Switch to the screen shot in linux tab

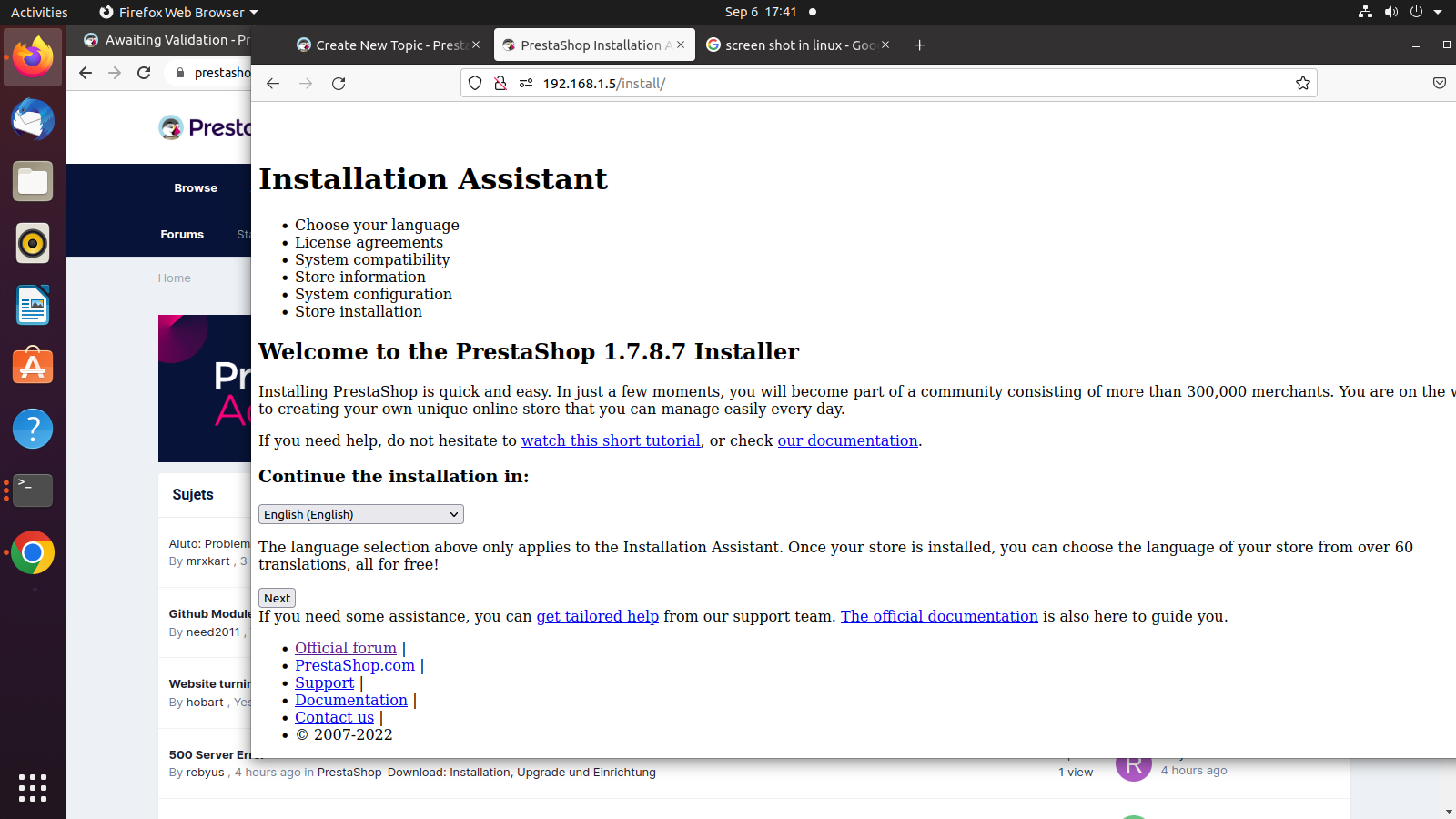click(x=797, y=45)
